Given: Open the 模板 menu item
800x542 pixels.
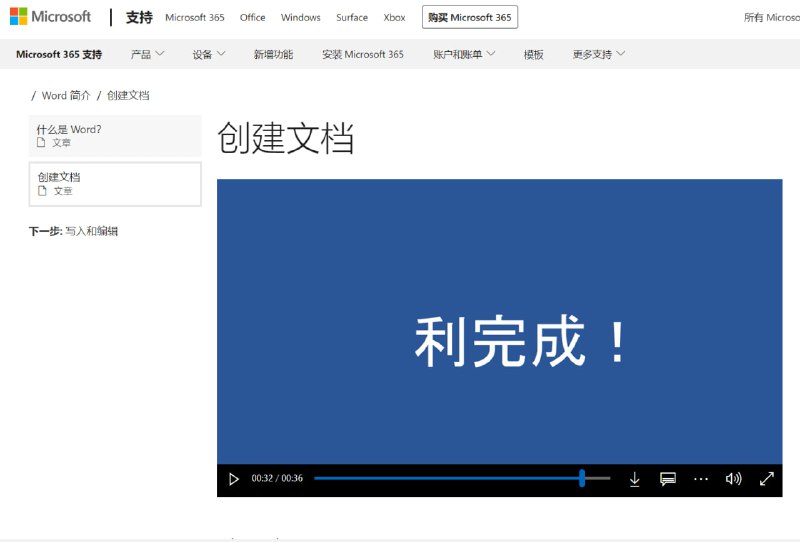Looking at the screenshot, I should (534, 54).
